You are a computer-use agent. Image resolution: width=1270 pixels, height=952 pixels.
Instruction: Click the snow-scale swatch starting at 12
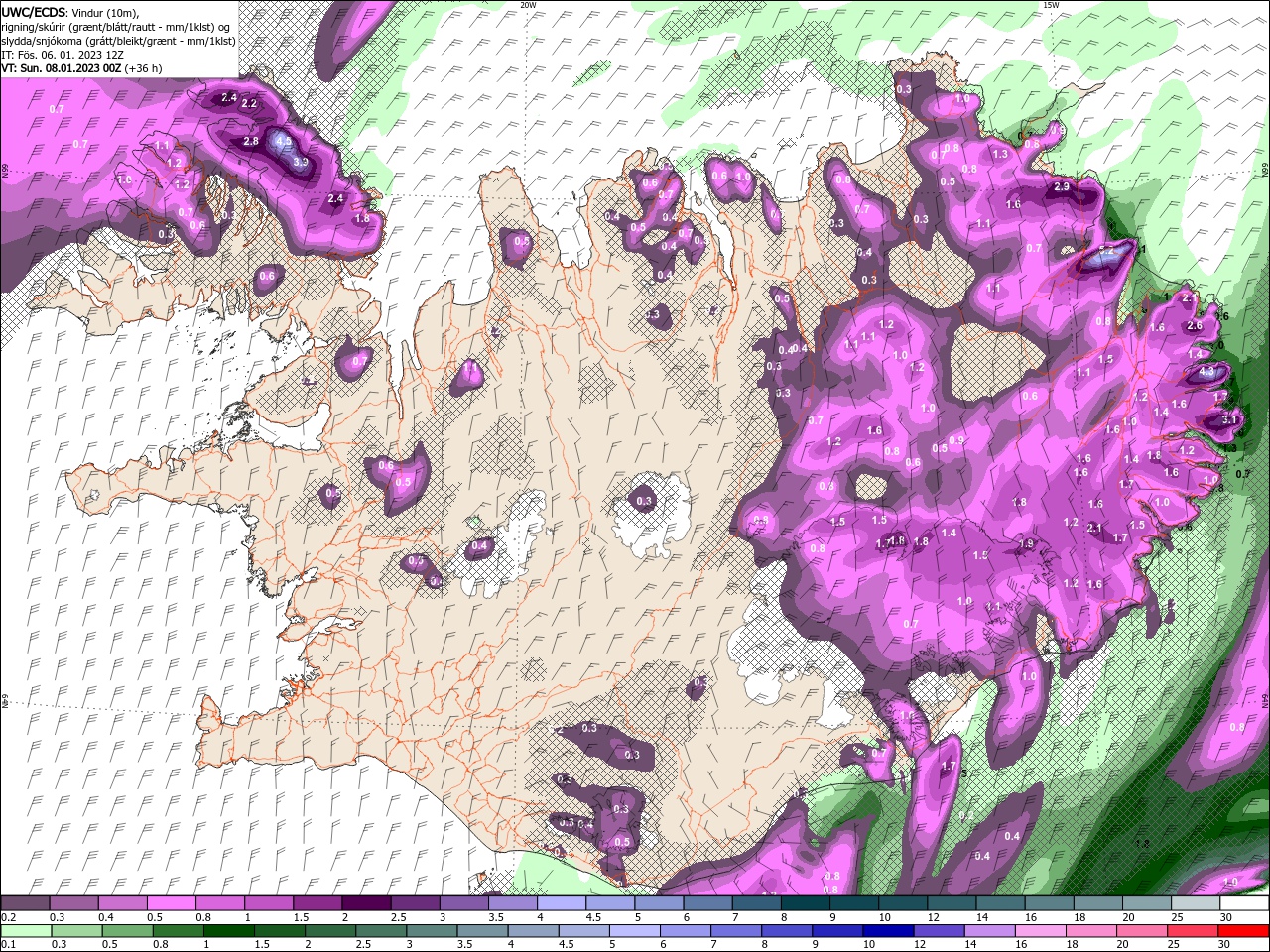click(x=952, y=903)
